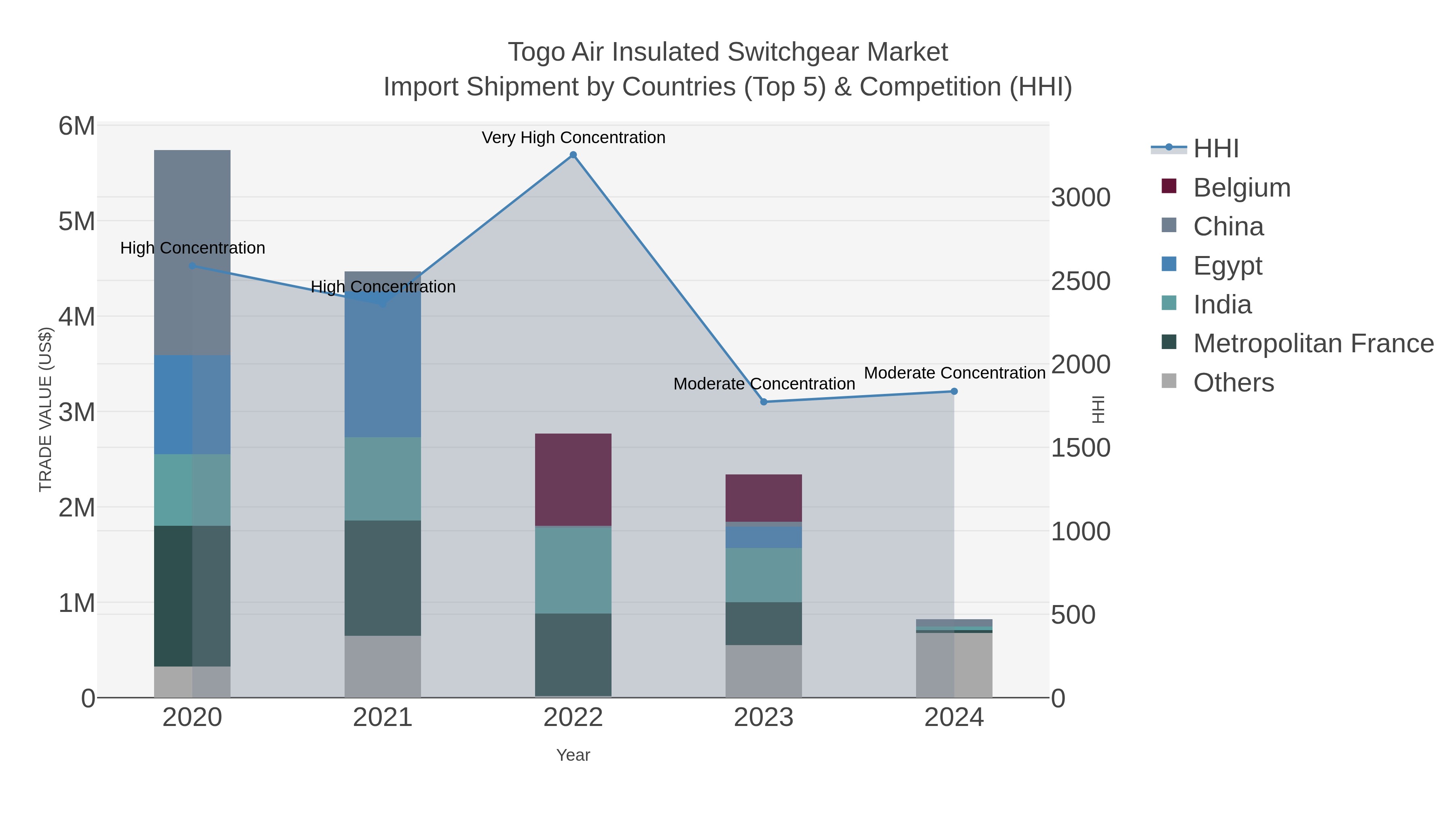Click 'Moderate Concentration' label above 2024
The width and height of the screenshot is (1456, 819).
click(954, 373)
